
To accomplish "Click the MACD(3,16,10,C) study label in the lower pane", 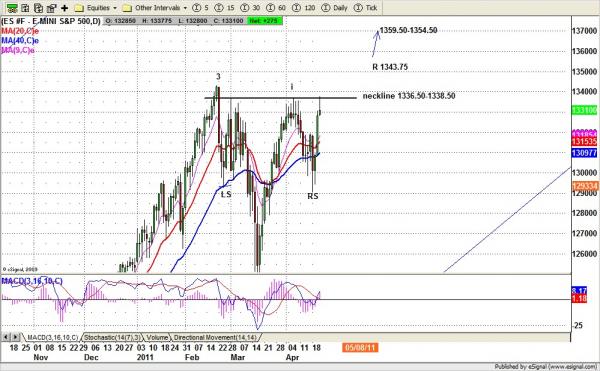I will pos(32,281).
